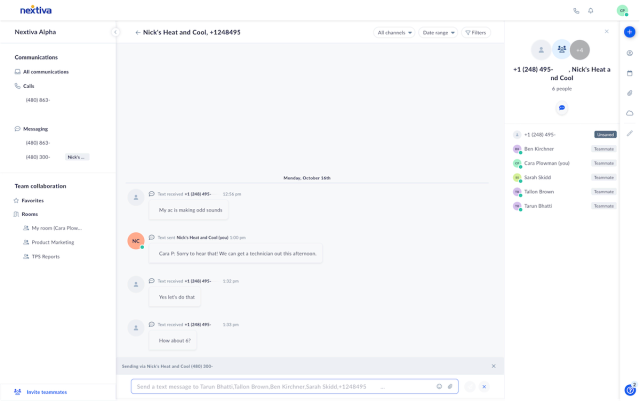The image size is (640, 401).
Task: Click the phone dialer icon in top bar
Action: 576,11
